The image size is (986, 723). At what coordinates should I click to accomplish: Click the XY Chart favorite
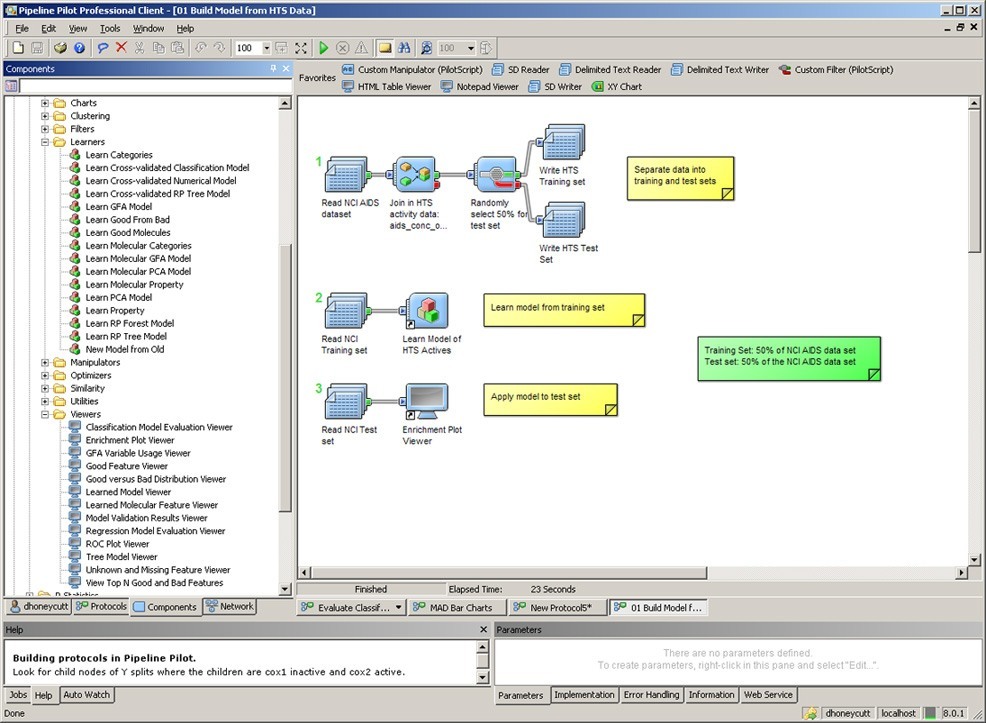coord(617,87)
